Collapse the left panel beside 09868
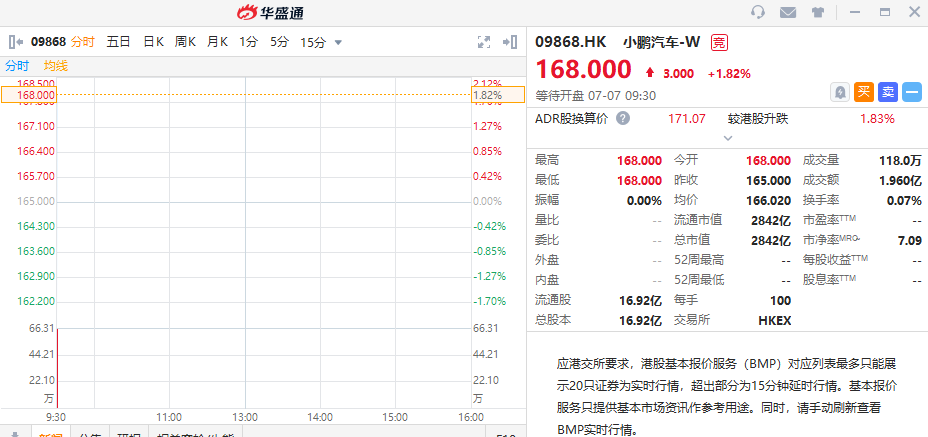928x437 pixels. click(x=16, y=42)
